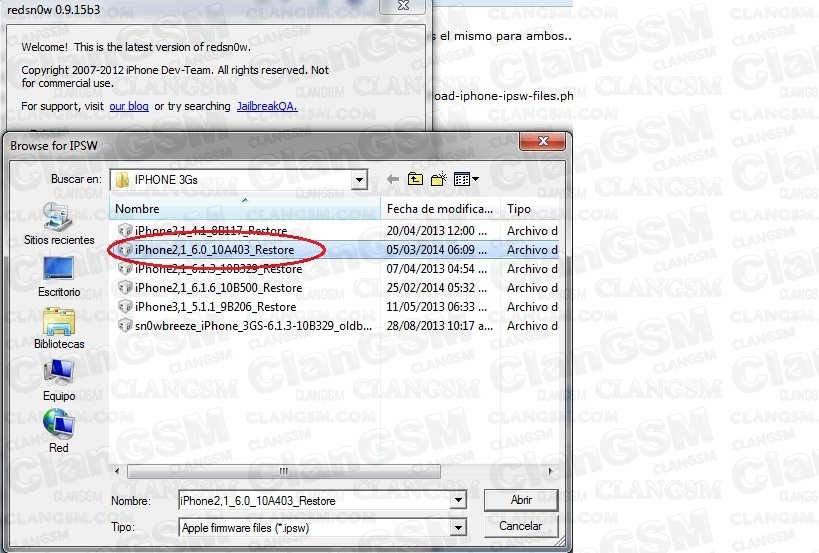Open Red network location in sidebar
819x553 pixels.
[59, 432]
